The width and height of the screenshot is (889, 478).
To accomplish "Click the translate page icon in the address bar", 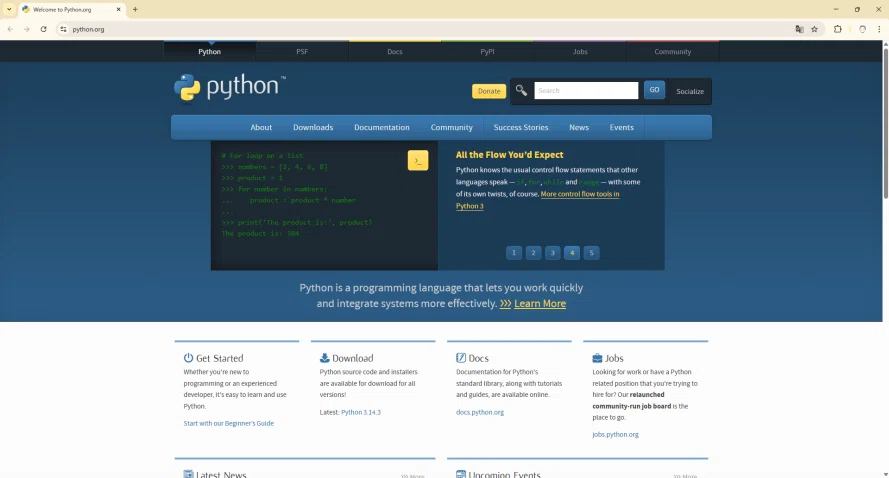I will tap(799, 29).
